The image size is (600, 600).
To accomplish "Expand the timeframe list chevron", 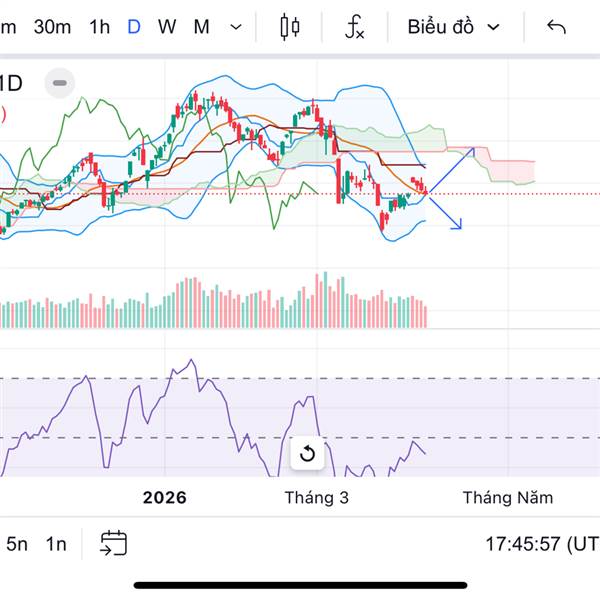I will pos(236,27).
